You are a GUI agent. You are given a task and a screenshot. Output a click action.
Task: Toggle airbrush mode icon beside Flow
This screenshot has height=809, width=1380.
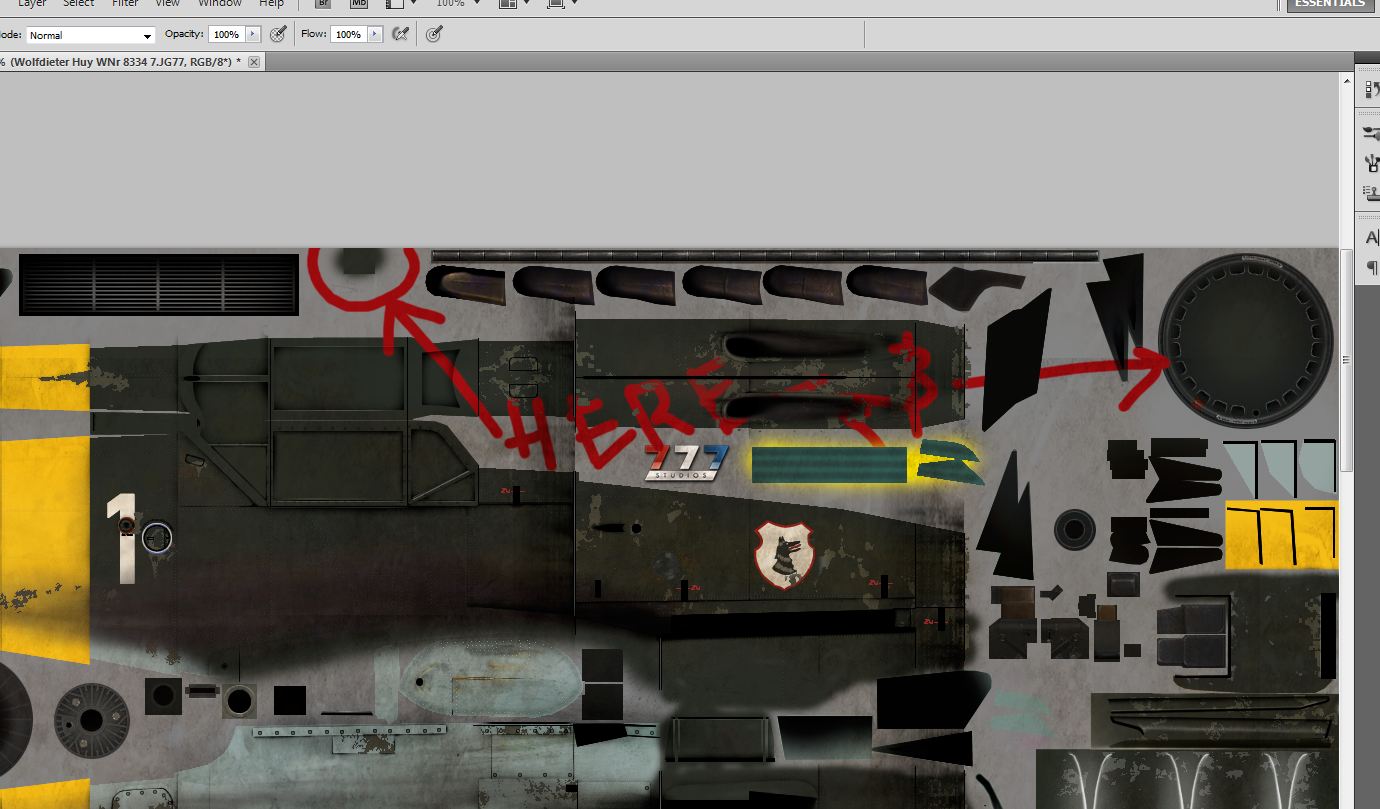click(x=401, y=34)
